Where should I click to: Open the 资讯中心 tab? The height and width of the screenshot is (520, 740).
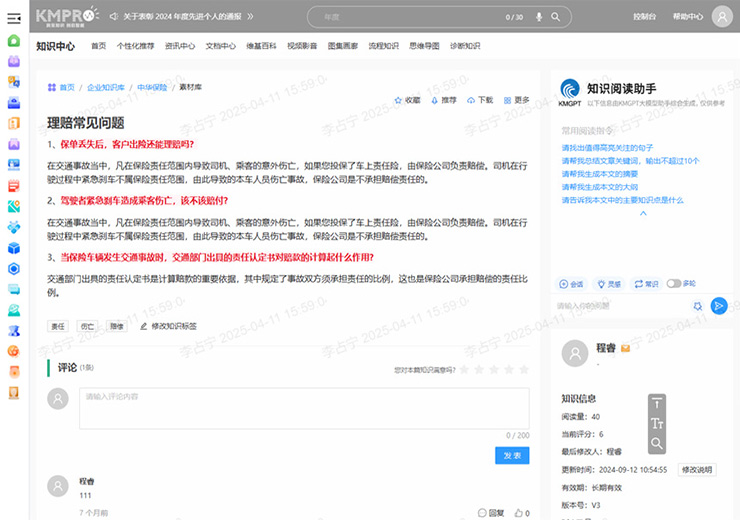tap(180, 46)
